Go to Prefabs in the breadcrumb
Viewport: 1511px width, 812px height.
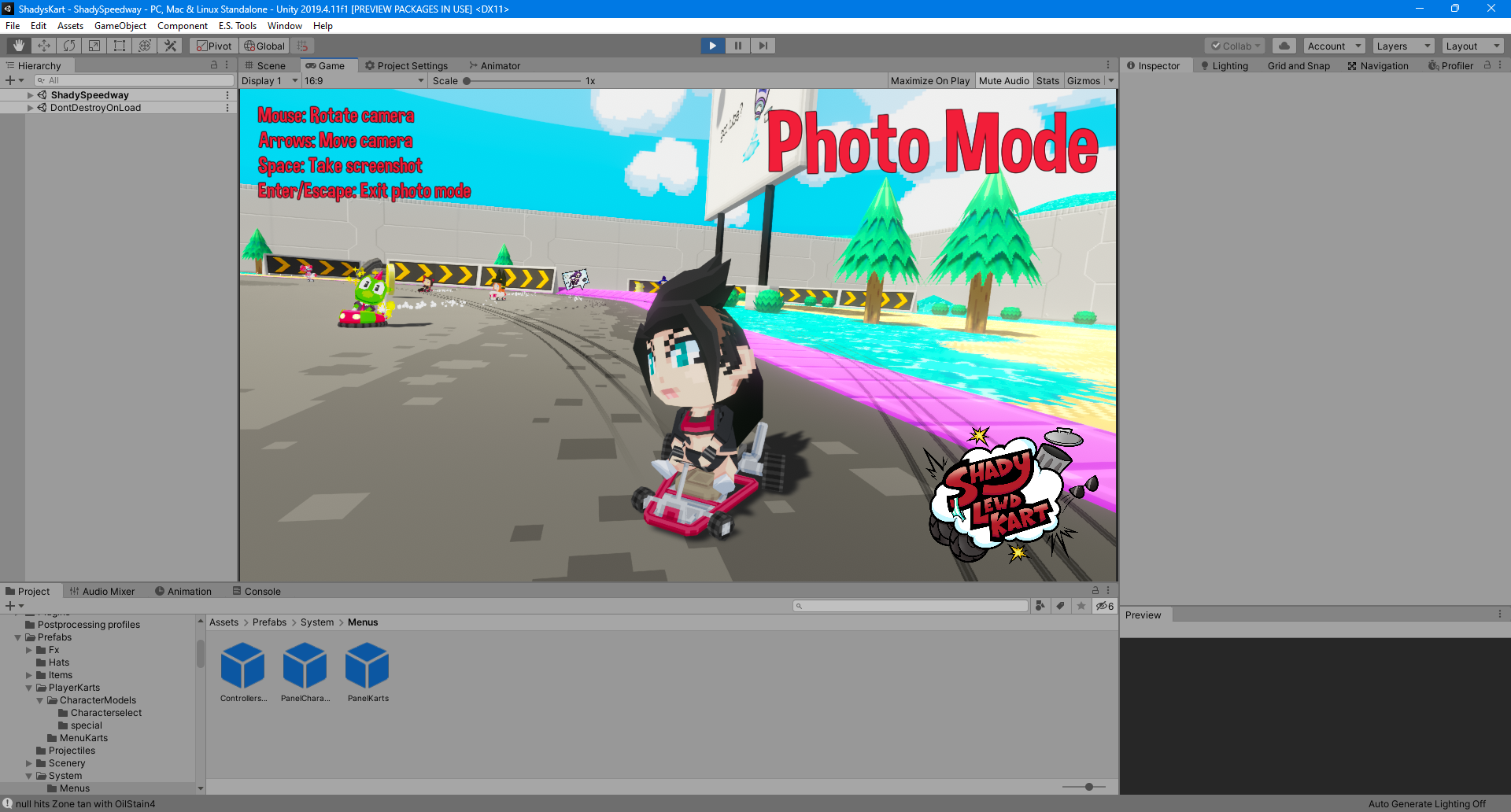tap(269, 622)
